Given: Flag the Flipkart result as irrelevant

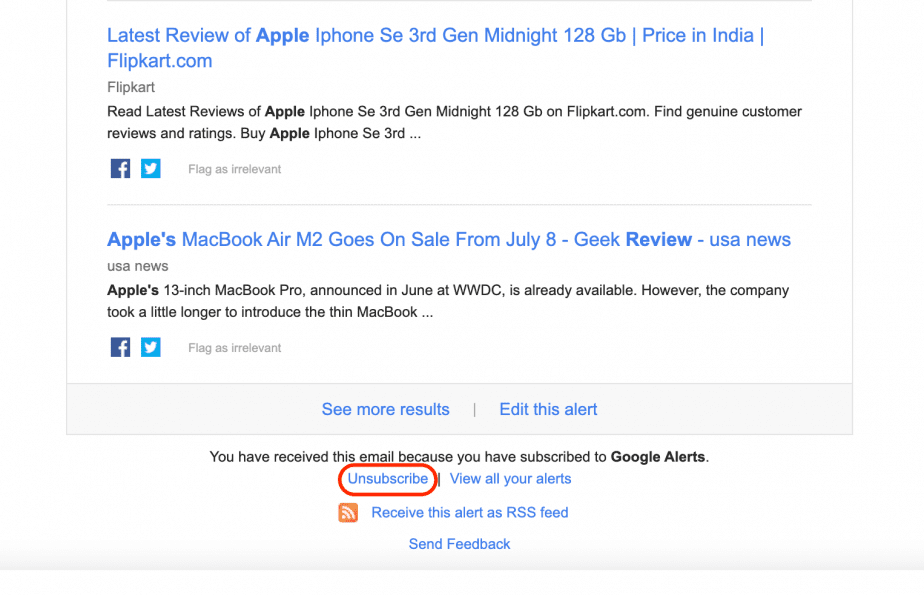Looking at the screenshot, I should coord(234,169).
